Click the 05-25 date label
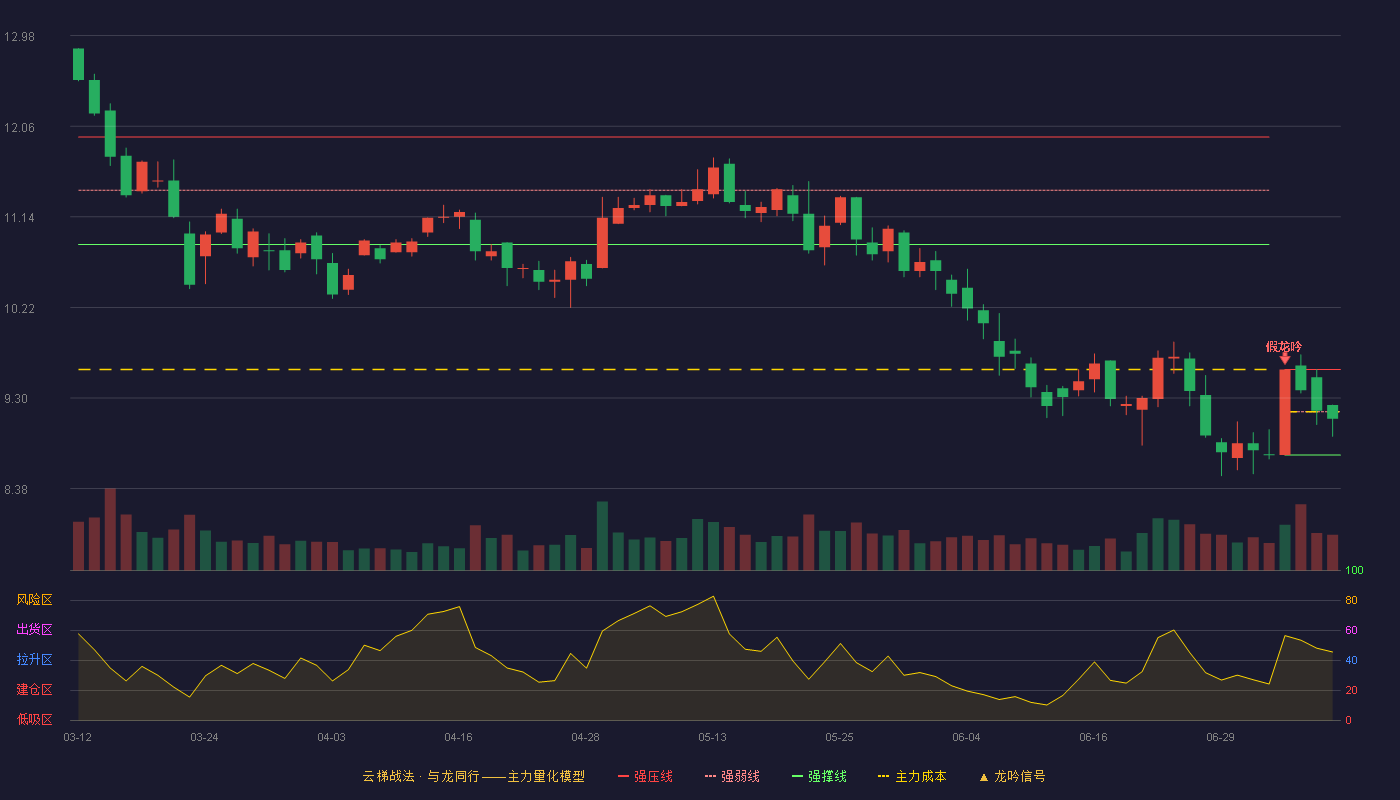This screenshot has width=1400, height=800. pyautogui.click(x=839, y=737)
